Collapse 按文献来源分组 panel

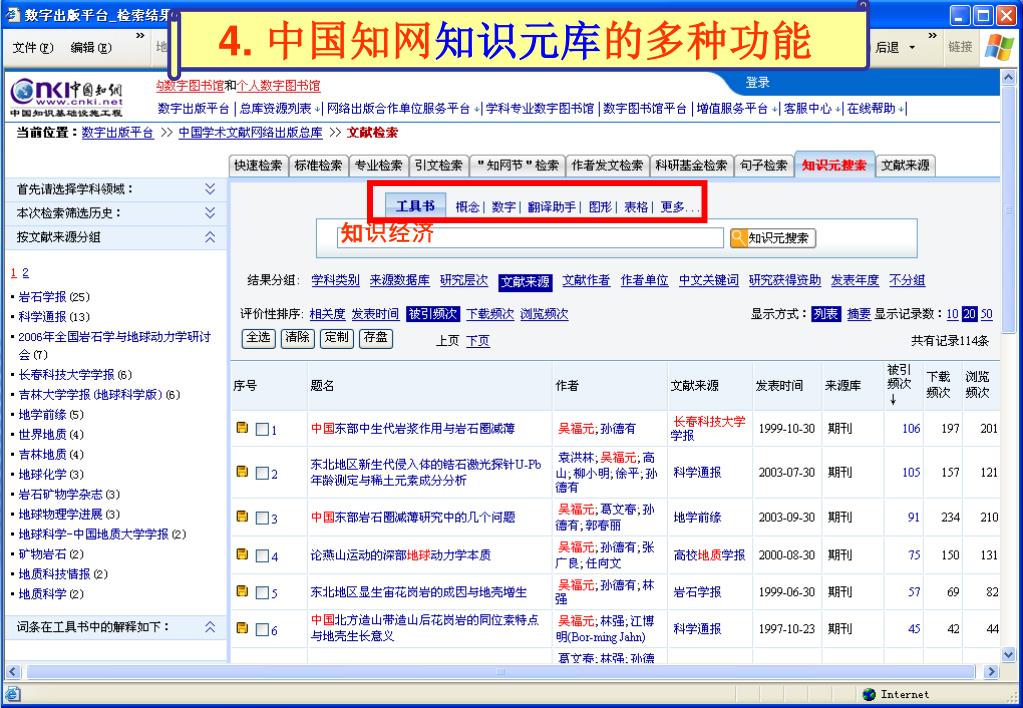[210, 237]
